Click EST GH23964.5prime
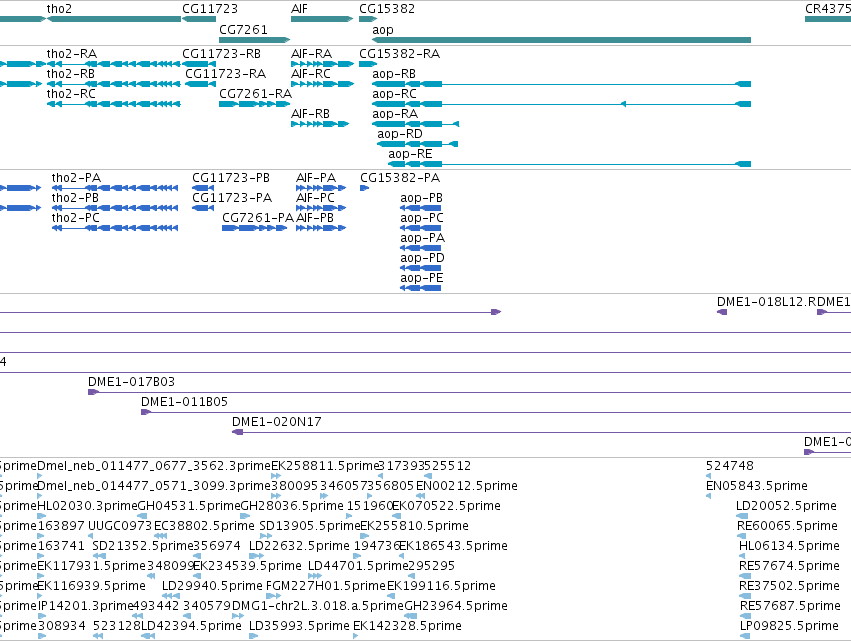 click(x=456, y=606)
